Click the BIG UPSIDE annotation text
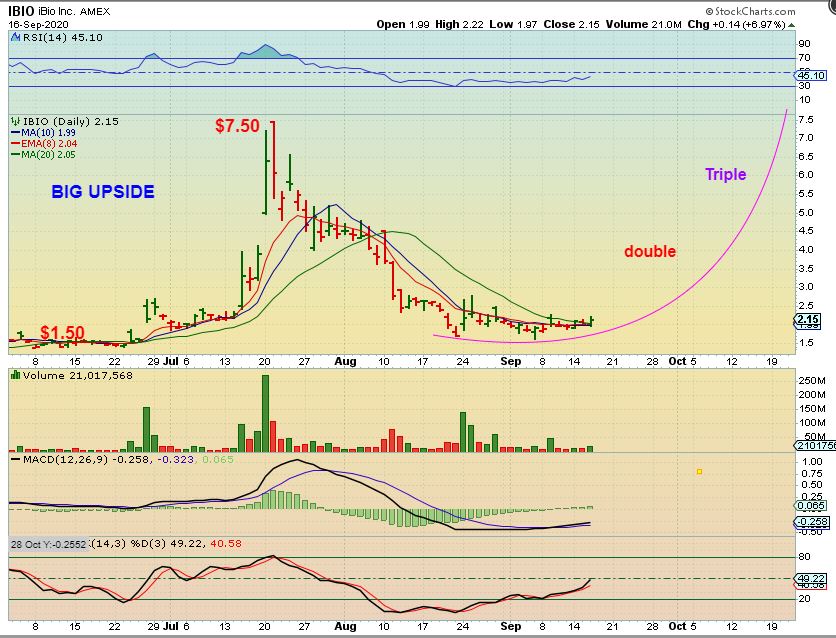Screen dimensions: 836x638 pos(103,192)
